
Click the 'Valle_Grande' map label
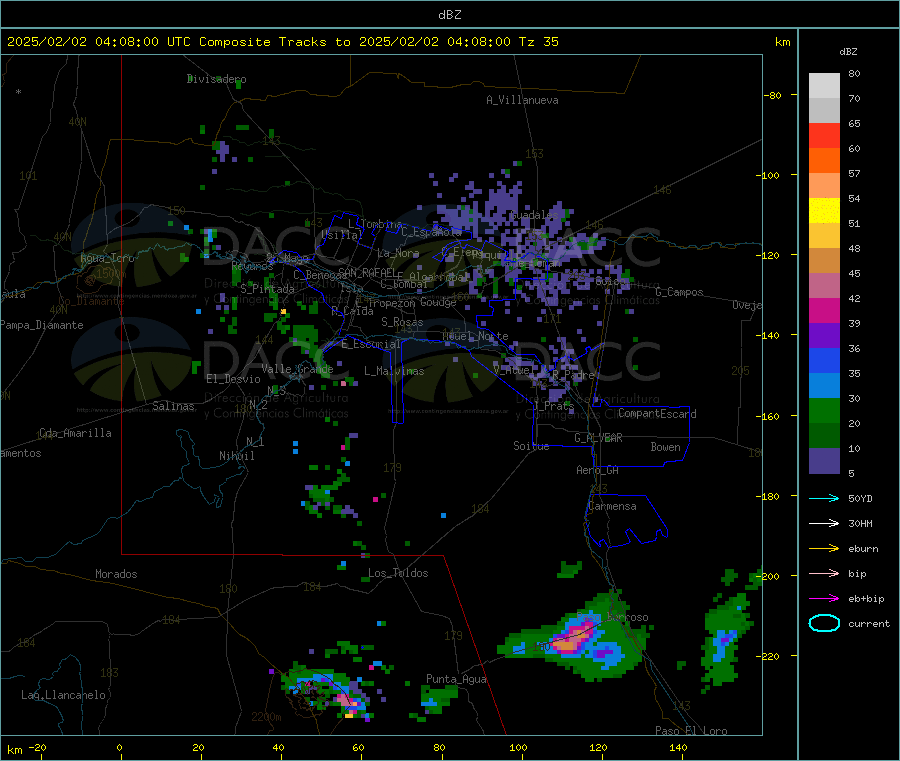click(x=297, y=369)
